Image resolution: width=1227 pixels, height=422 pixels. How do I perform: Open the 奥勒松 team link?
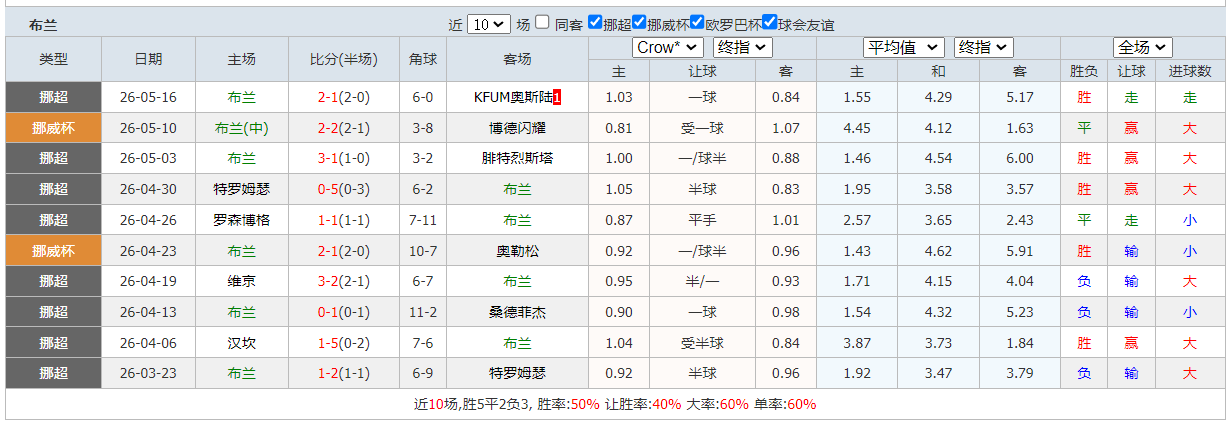[517, 251]
